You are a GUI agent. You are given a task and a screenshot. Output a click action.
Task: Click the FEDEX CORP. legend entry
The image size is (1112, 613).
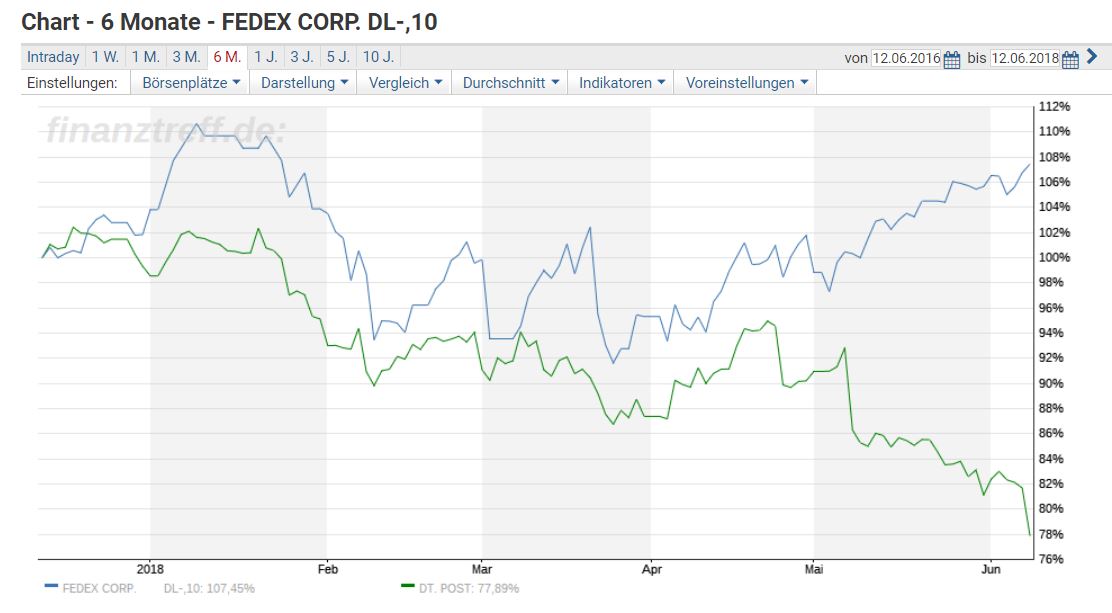tap(99, 588)
